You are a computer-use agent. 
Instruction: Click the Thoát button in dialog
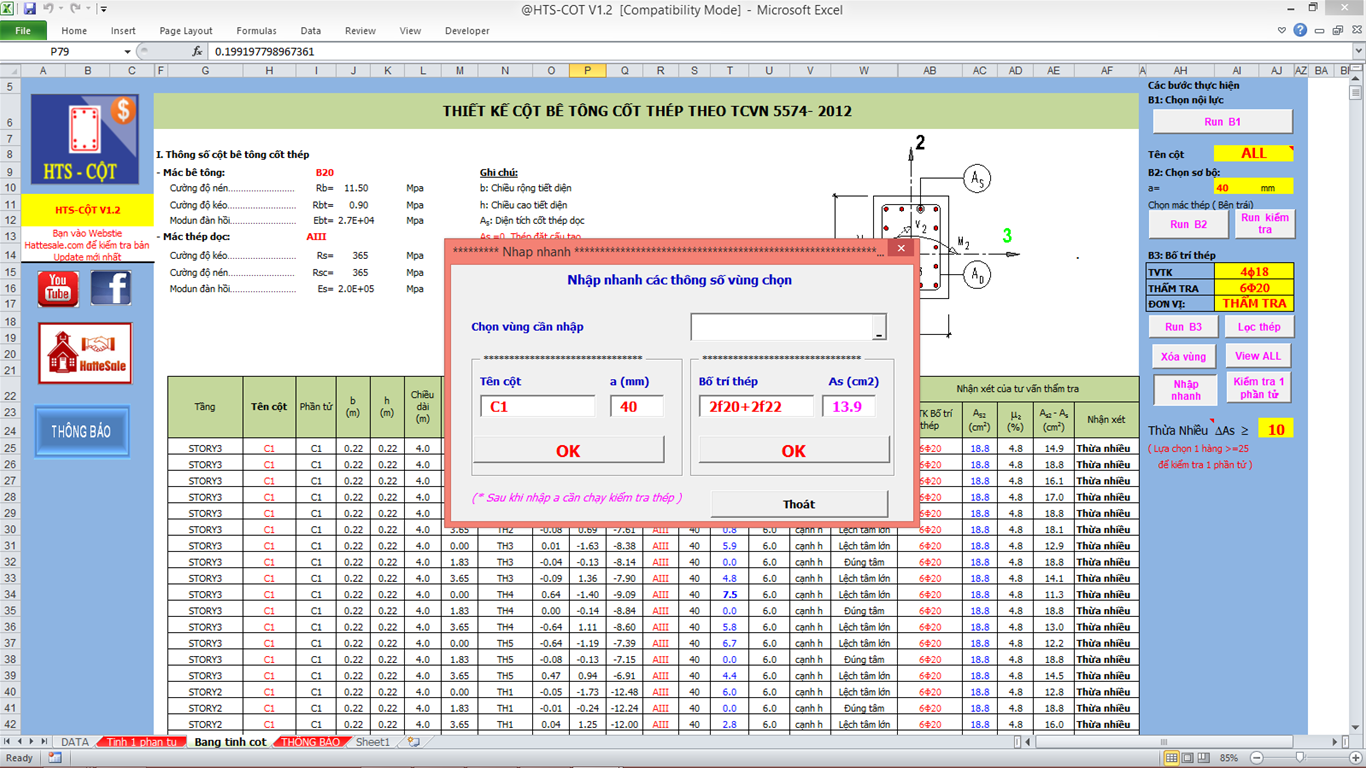pyautogui.click(x=799, y=504)
